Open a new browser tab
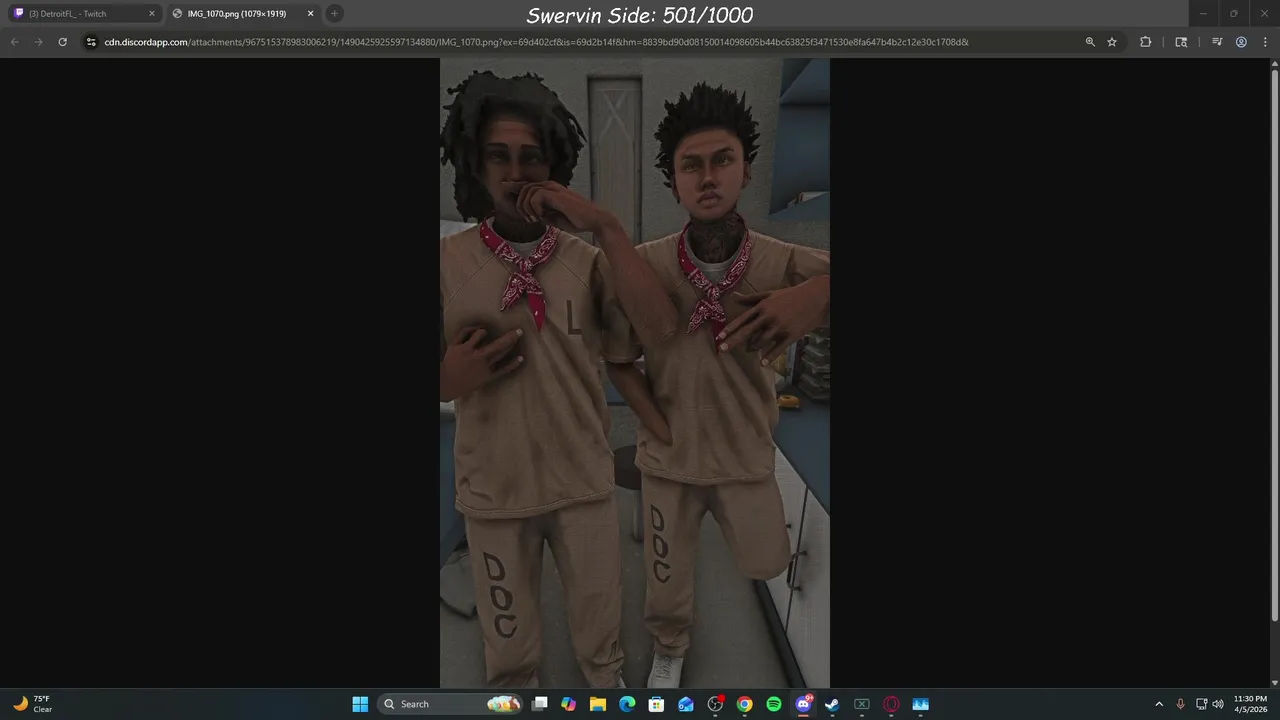The image size is (1280, 720). pos(334,14)
